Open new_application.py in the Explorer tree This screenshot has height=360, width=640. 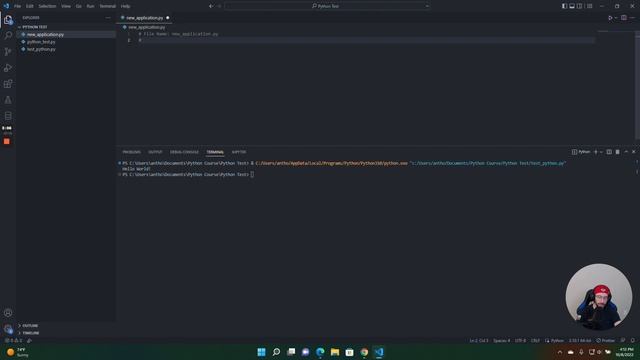(x=45, y=35)
